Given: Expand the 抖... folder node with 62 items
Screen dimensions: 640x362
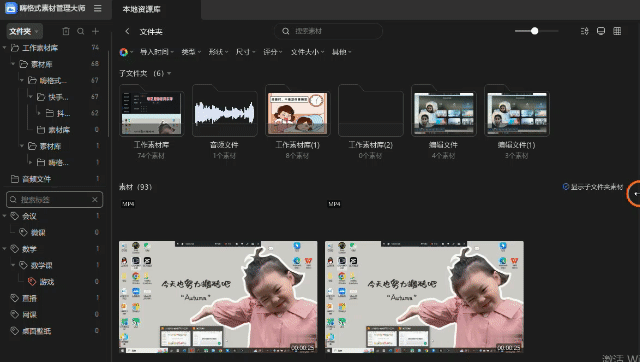Looking at the screenshot, I should (39, 113).
